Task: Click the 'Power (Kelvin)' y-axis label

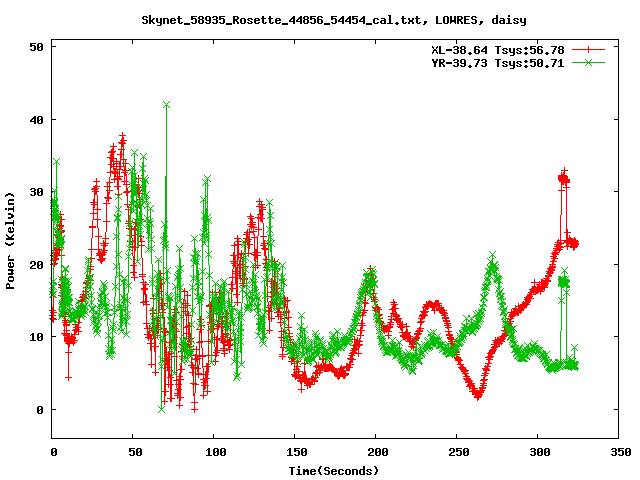Action: 10,241
